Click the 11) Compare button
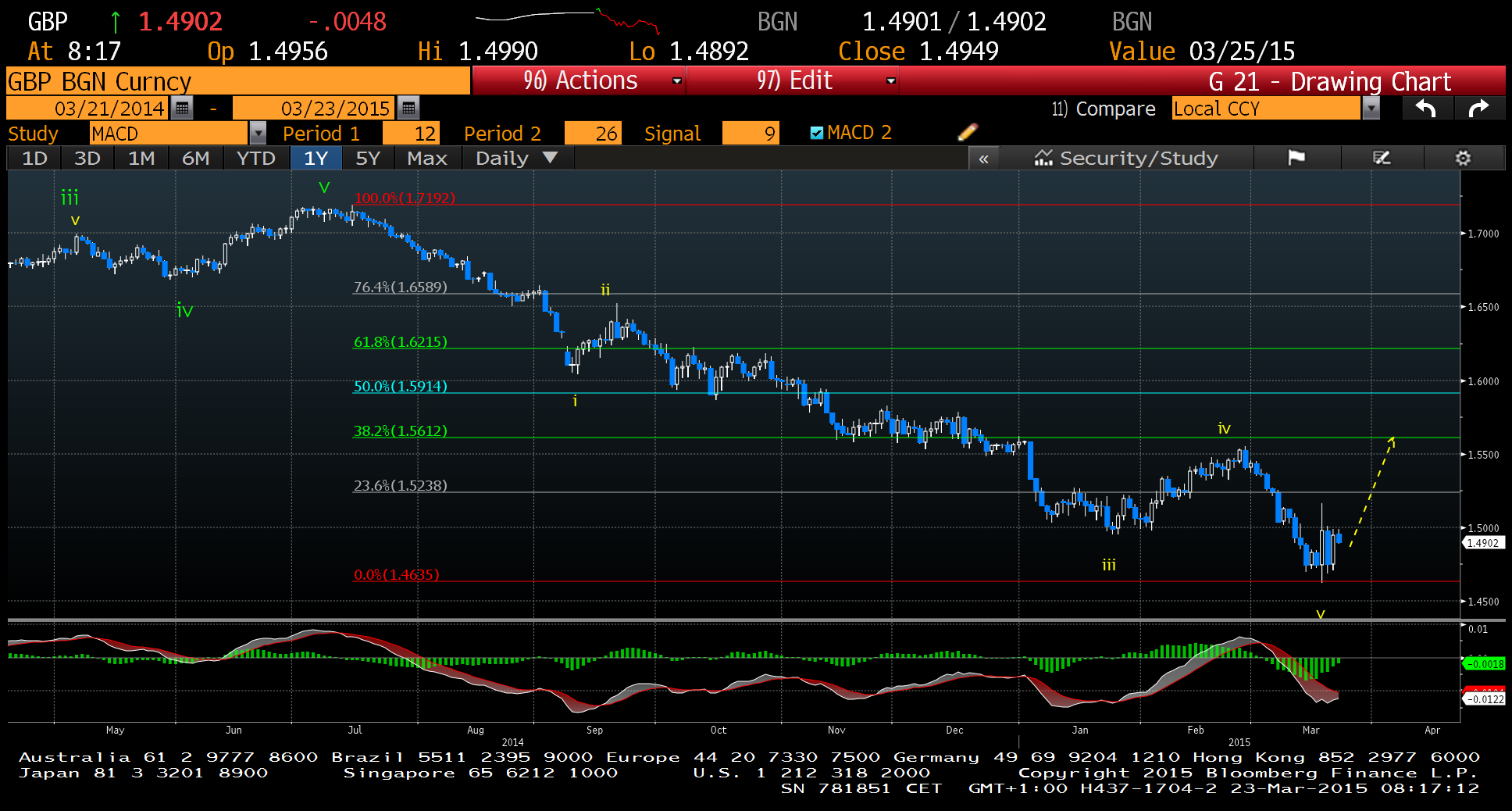 pos(1103,109)
